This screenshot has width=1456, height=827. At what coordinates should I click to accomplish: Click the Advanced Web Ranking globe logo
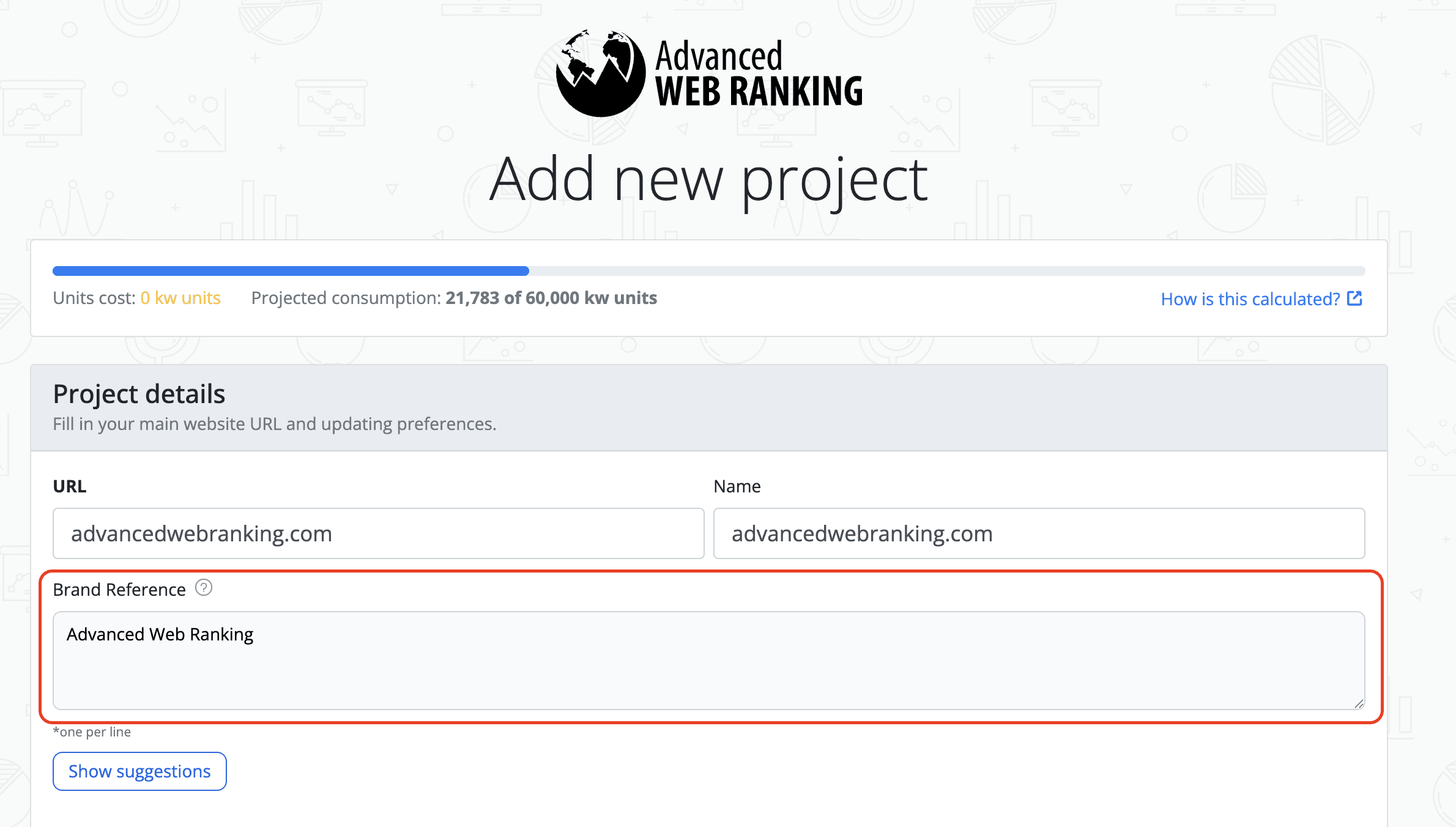[601, 73]
